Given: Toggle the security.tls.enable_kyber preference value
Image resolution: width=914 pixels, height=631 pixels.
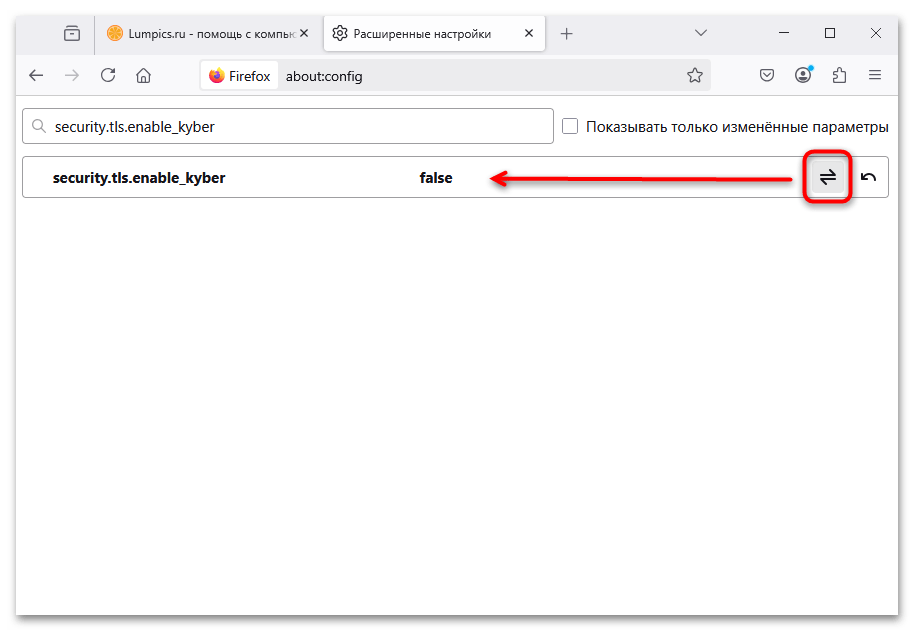Looking at the screenshot, I should [828, 177].
